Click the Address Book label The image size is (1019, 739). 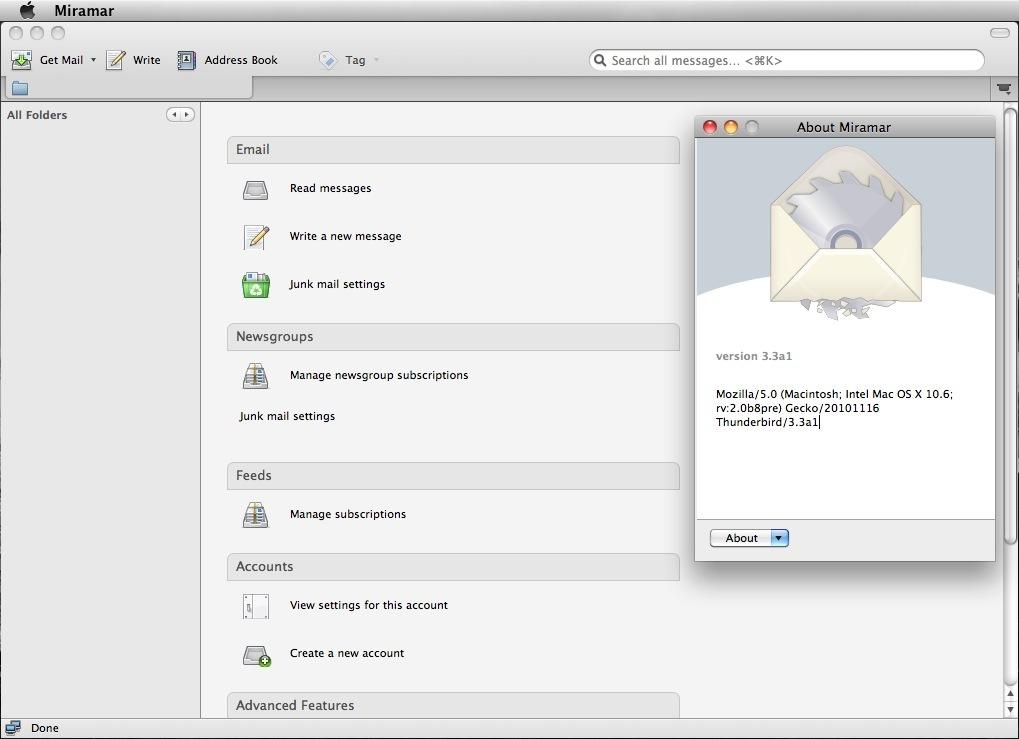(x=241, y=60)
